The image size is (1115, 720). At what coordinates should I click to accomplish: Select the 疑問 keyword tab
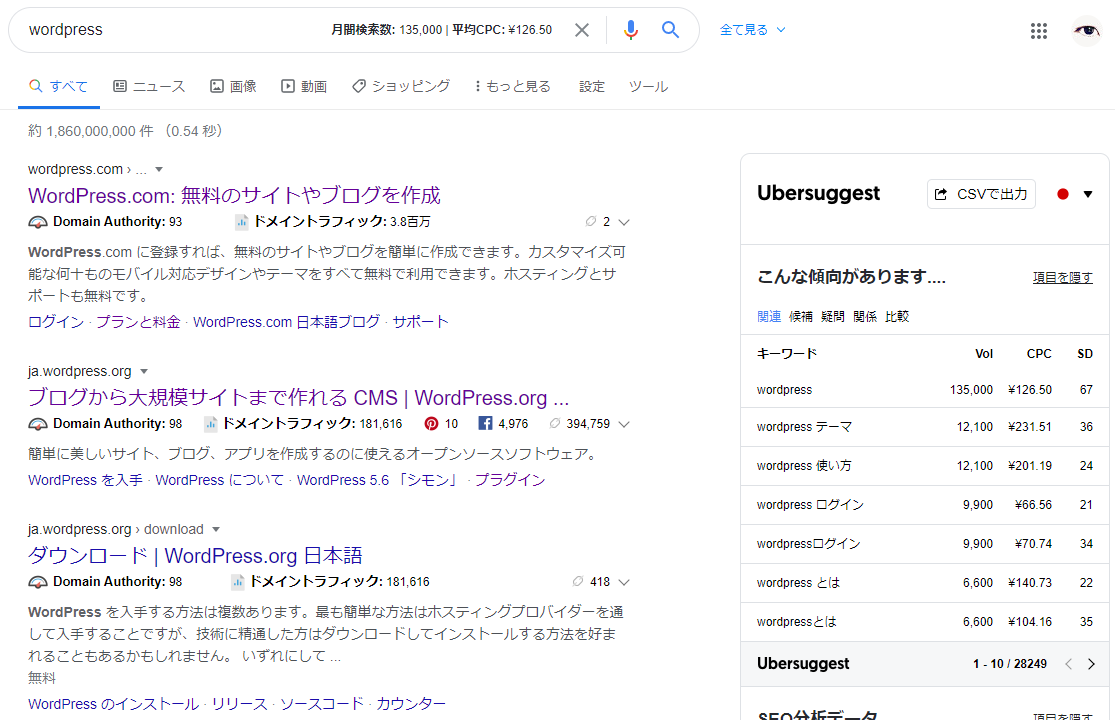click(833, 316)
